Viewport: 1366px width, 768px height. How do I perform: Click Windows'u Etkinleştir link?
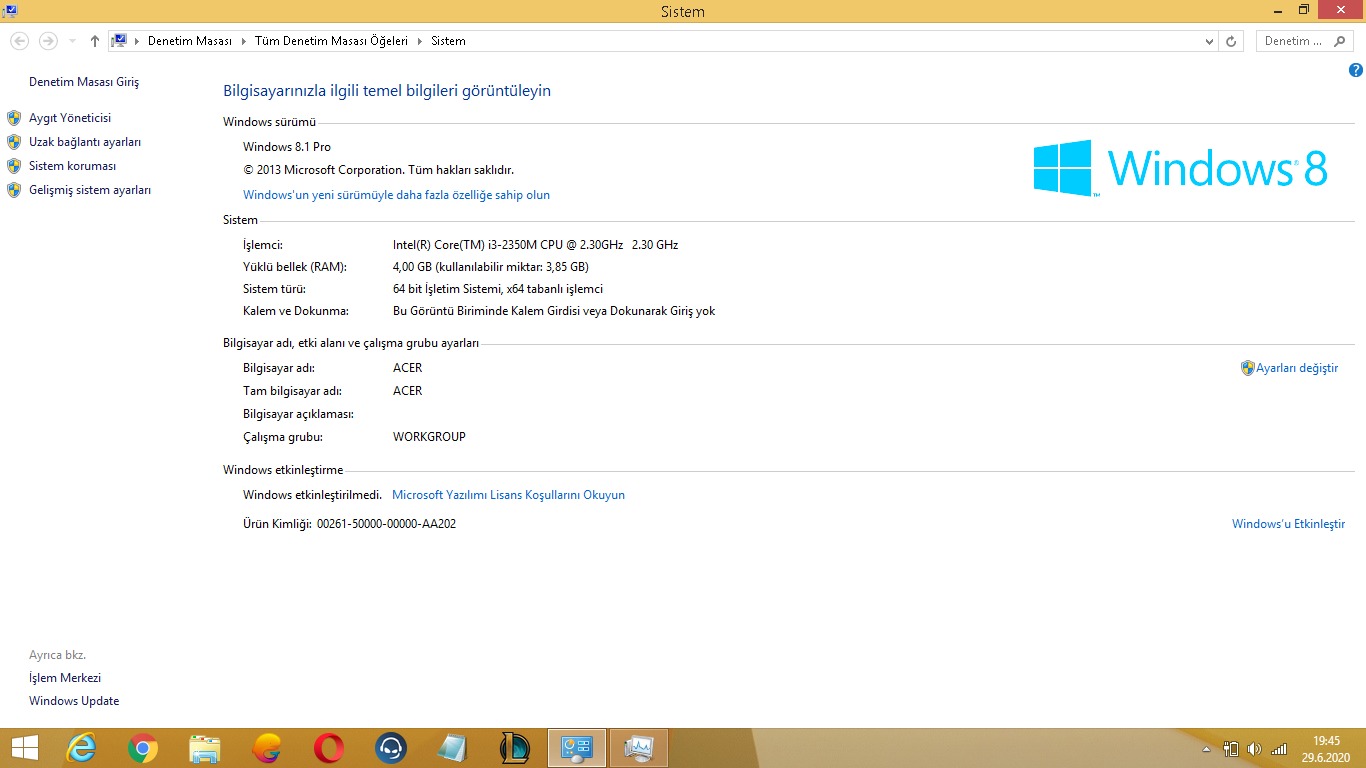pos(1288,524)
